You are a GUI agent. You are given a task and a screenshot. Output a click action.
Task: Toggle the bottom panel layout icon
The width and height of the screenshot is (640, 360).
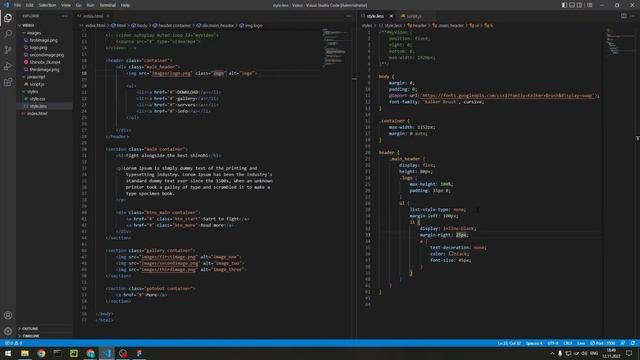(572, 5)
